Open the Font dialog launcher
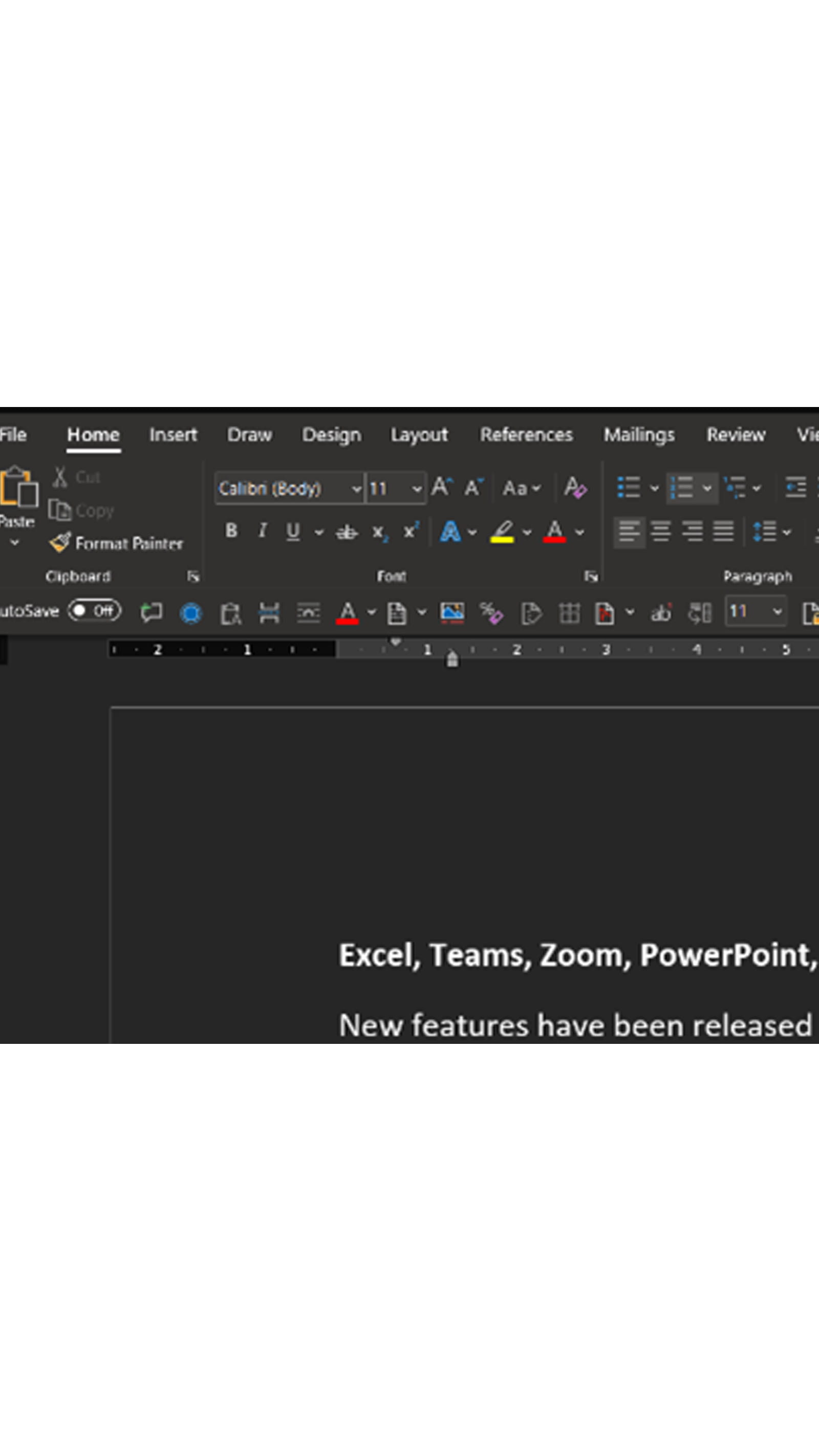This screenshot has height=1456, width=819. [x=591, y=576]
